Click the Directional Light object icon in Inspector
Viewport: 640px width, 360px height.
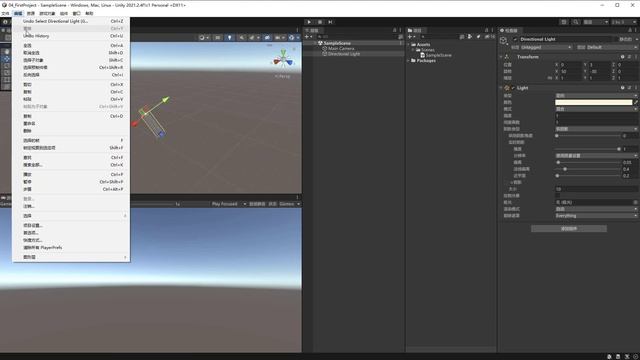504,40
